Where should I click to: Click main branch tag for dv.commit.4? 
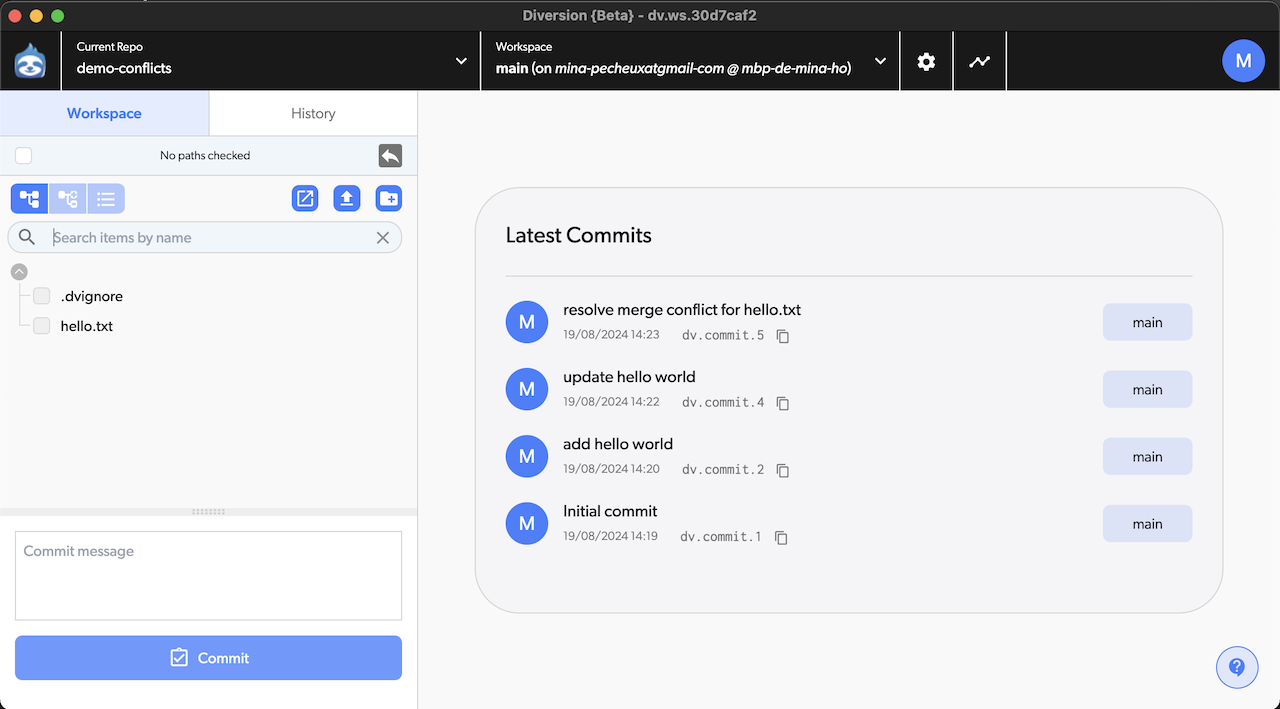coord(1147,389)
